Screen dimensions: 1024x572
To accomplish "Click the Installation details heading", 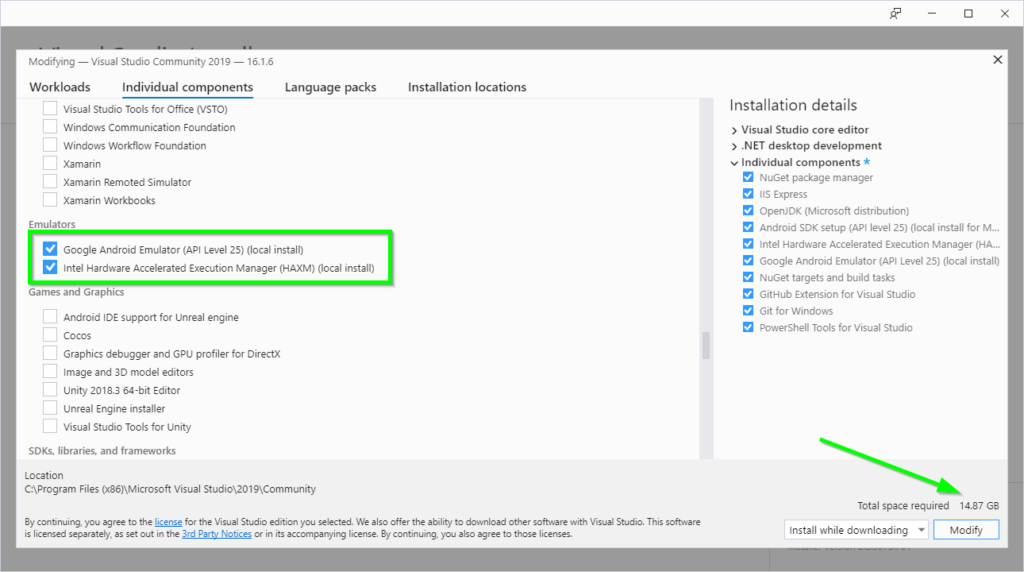I will coord(793,105).
